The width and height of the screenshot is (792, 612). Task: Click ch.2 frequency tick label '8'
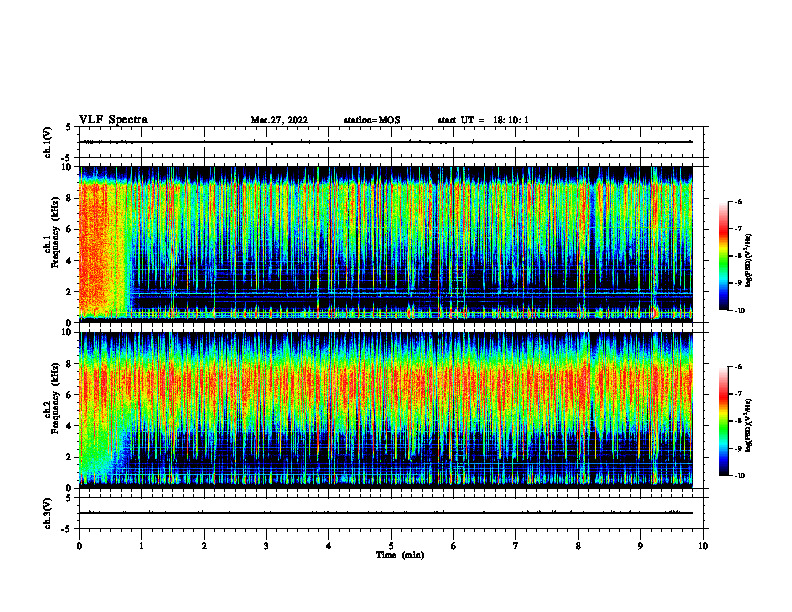[x=71, y=364]
